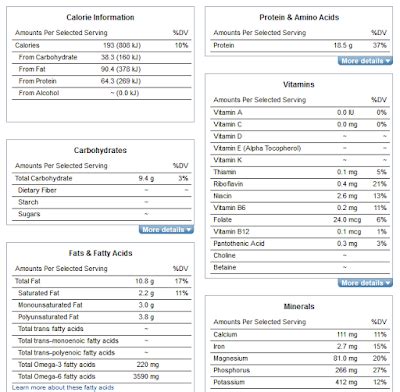Select the Magnesium mineral row

[300, 358]
